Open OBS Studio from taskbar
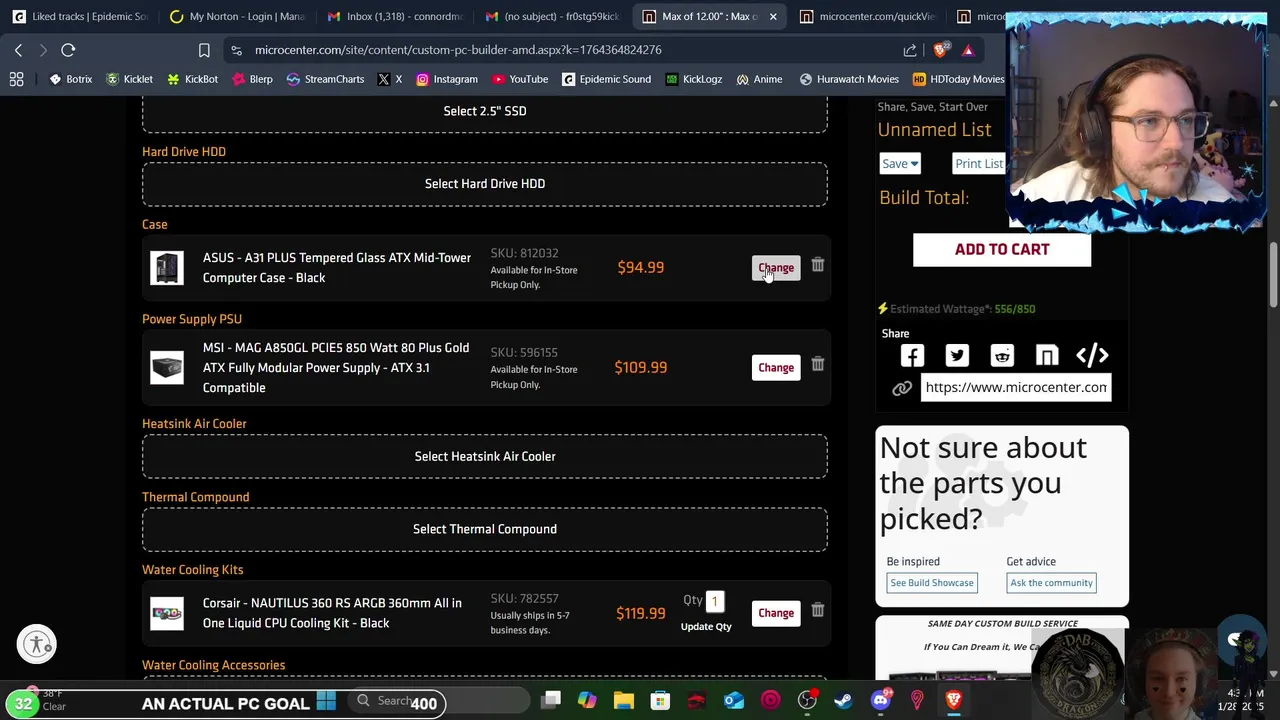Viewport: 1280px width, 720px height. pyautogui.click(x=807, y=701)
